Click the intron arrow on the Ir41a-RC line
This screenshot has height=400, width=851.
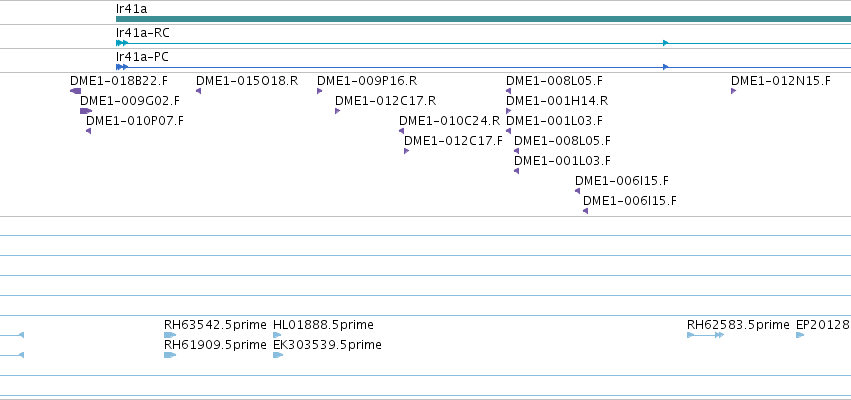tap(666, 43)
